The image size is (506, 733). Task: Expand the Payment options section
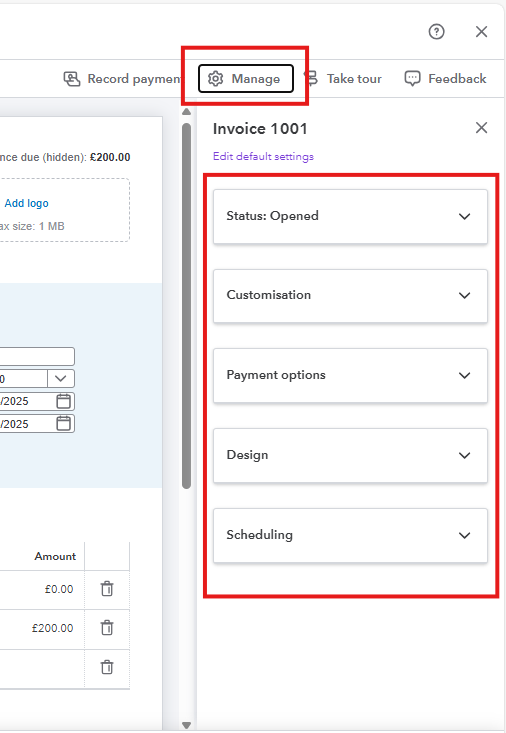350,375
